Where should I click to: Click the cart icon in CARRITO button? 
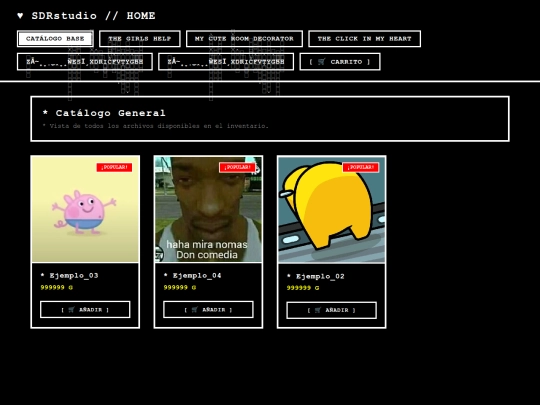click(x=321, y=62)
